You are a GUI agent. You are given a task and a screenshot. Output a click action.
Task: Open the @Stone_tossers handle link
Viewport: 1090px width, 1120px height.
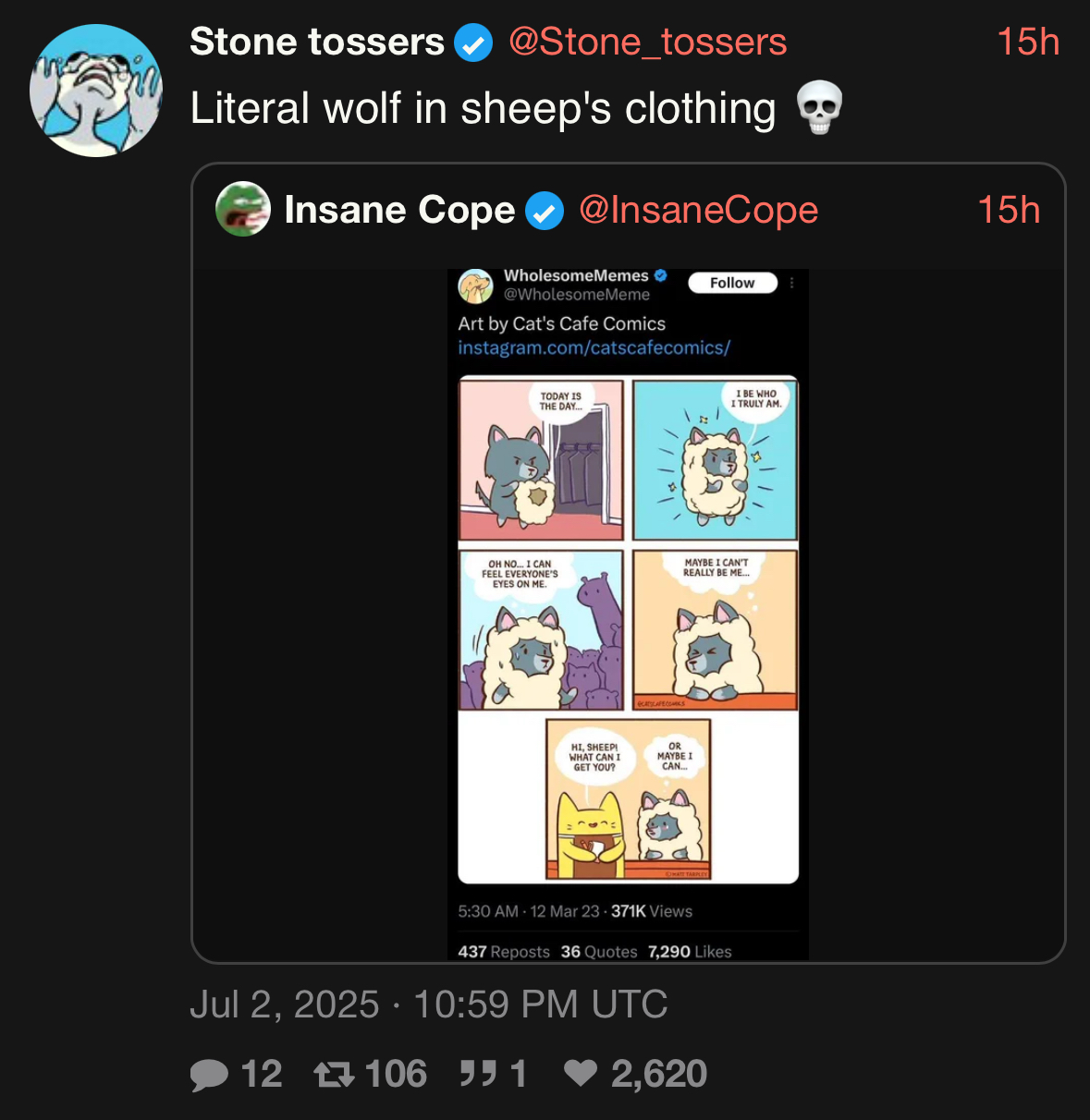(647, 43)
